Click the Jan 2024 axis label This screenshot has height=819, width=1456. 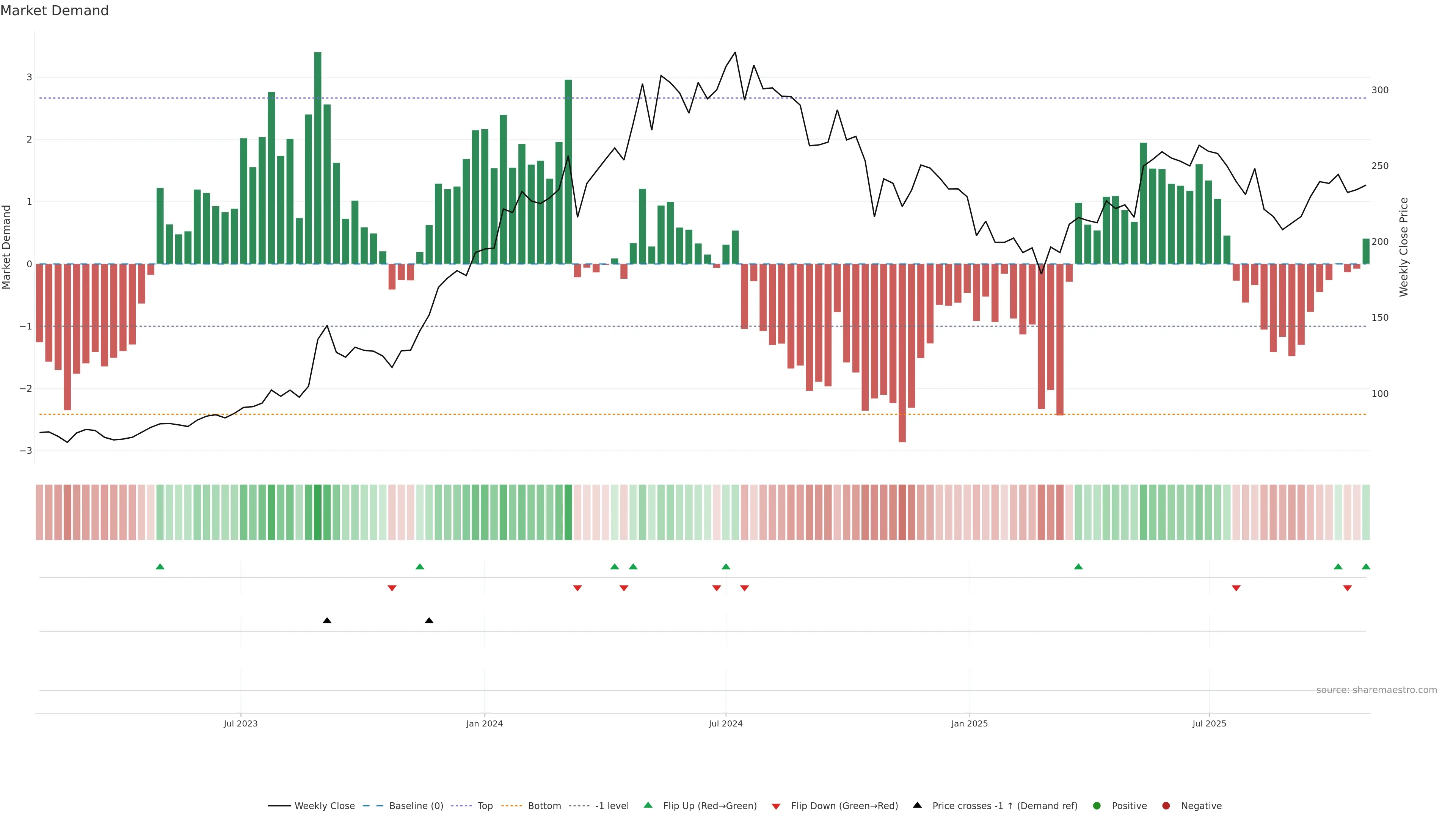pyautogui.click(x=485, y=723)
